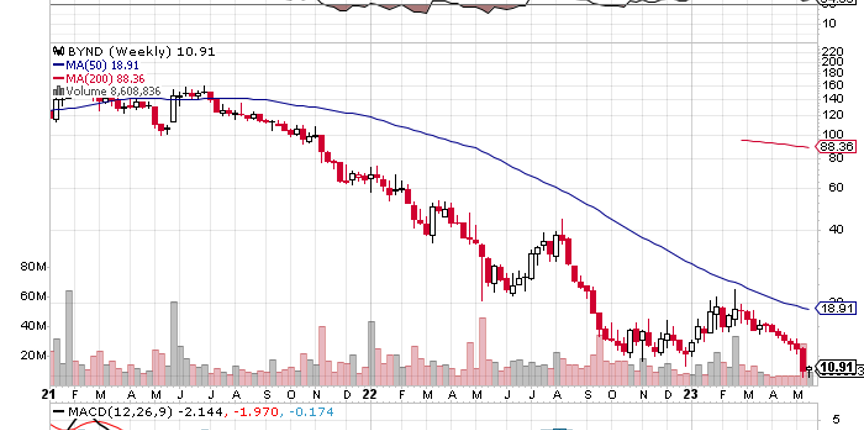Click the volume bars icon in legend
Image resolution: width=864 pixels, height=430 pixels.
pos(56,90)
